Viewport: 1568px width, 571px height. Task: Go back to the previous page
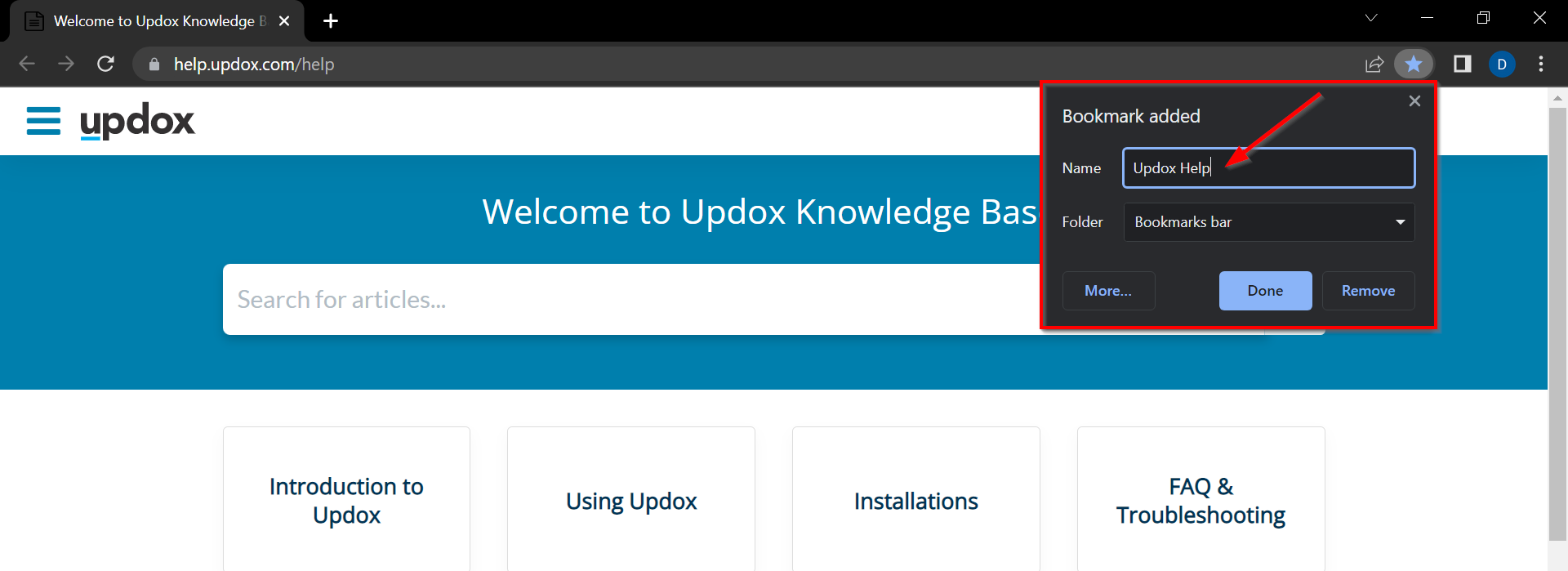pos(27,64)
